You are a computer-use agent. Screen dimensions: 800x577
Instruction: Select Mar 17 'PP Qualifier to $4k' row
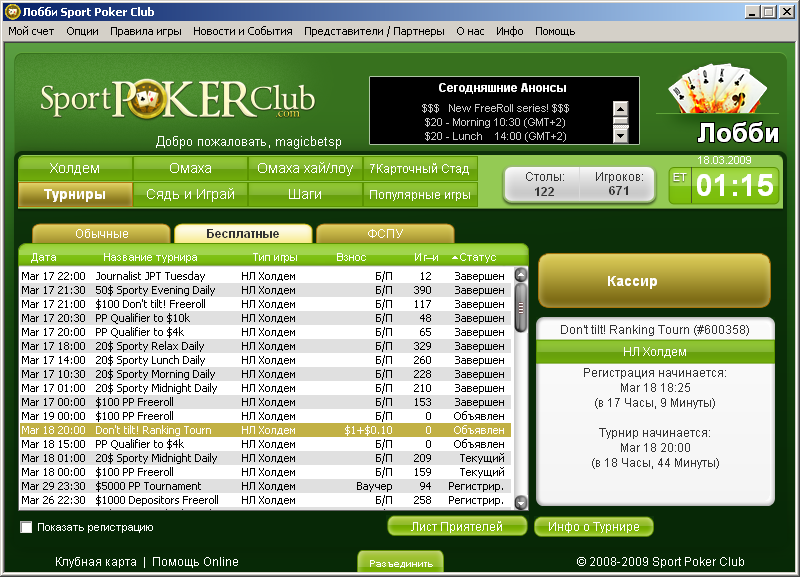(265, 332)
